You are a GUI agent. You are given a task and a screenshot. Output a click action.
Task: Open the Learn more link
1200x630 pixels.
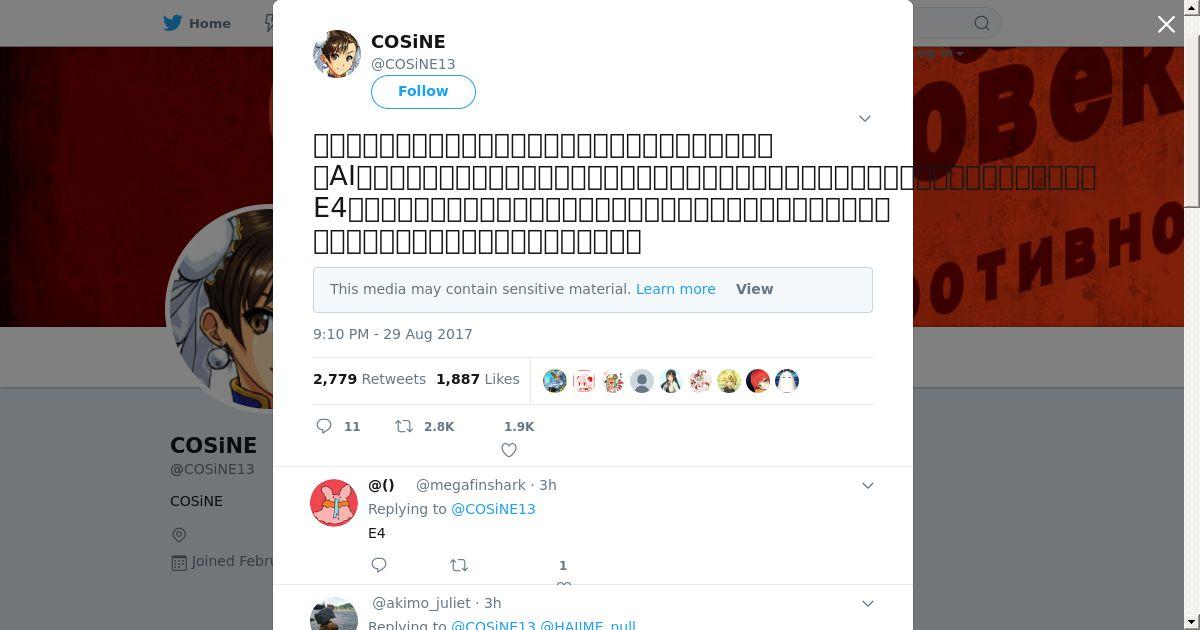(675, 289)
